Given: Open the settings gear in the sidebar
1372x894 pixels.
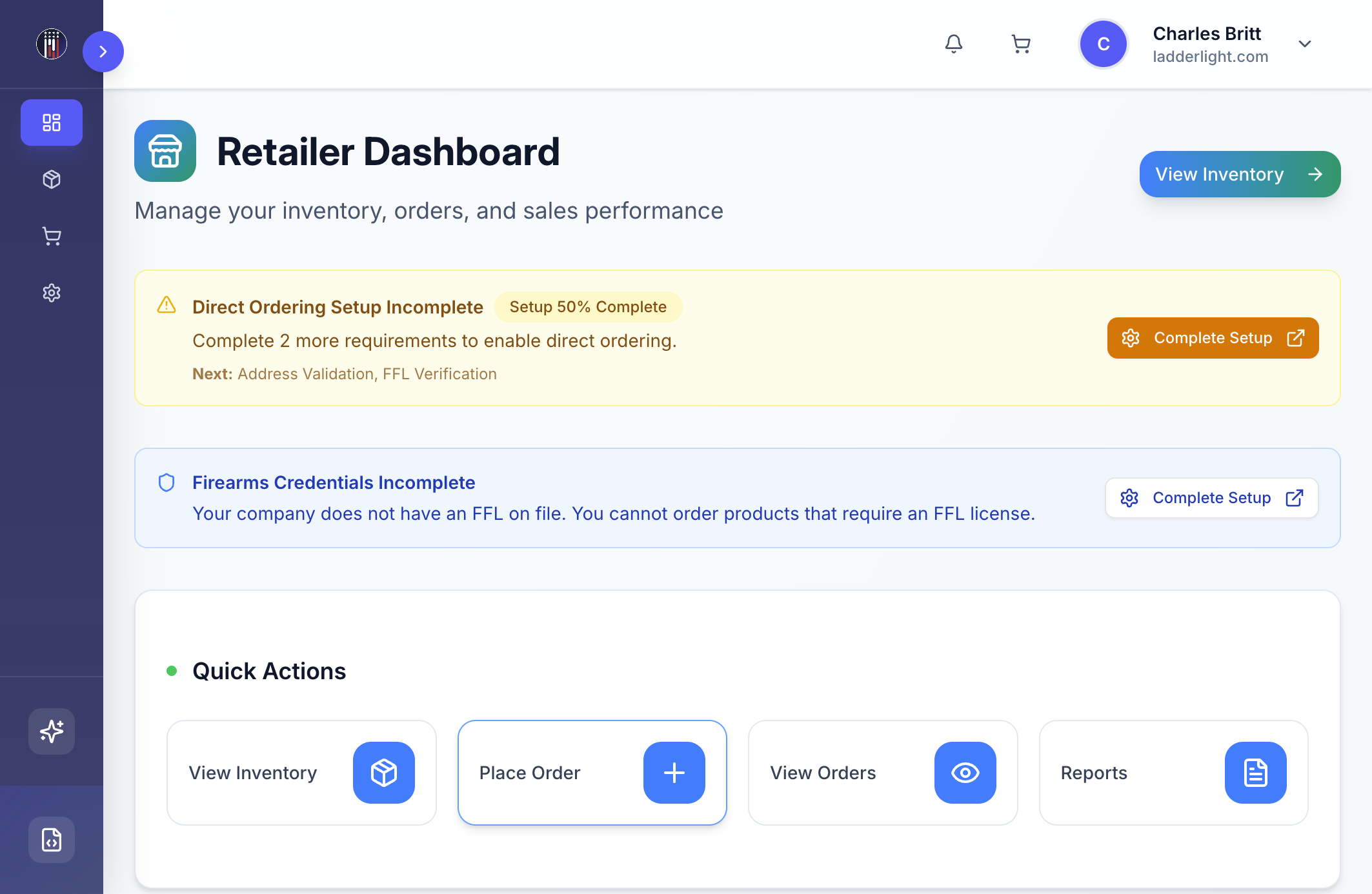Looking at the screenshot, I should (52, 293).
